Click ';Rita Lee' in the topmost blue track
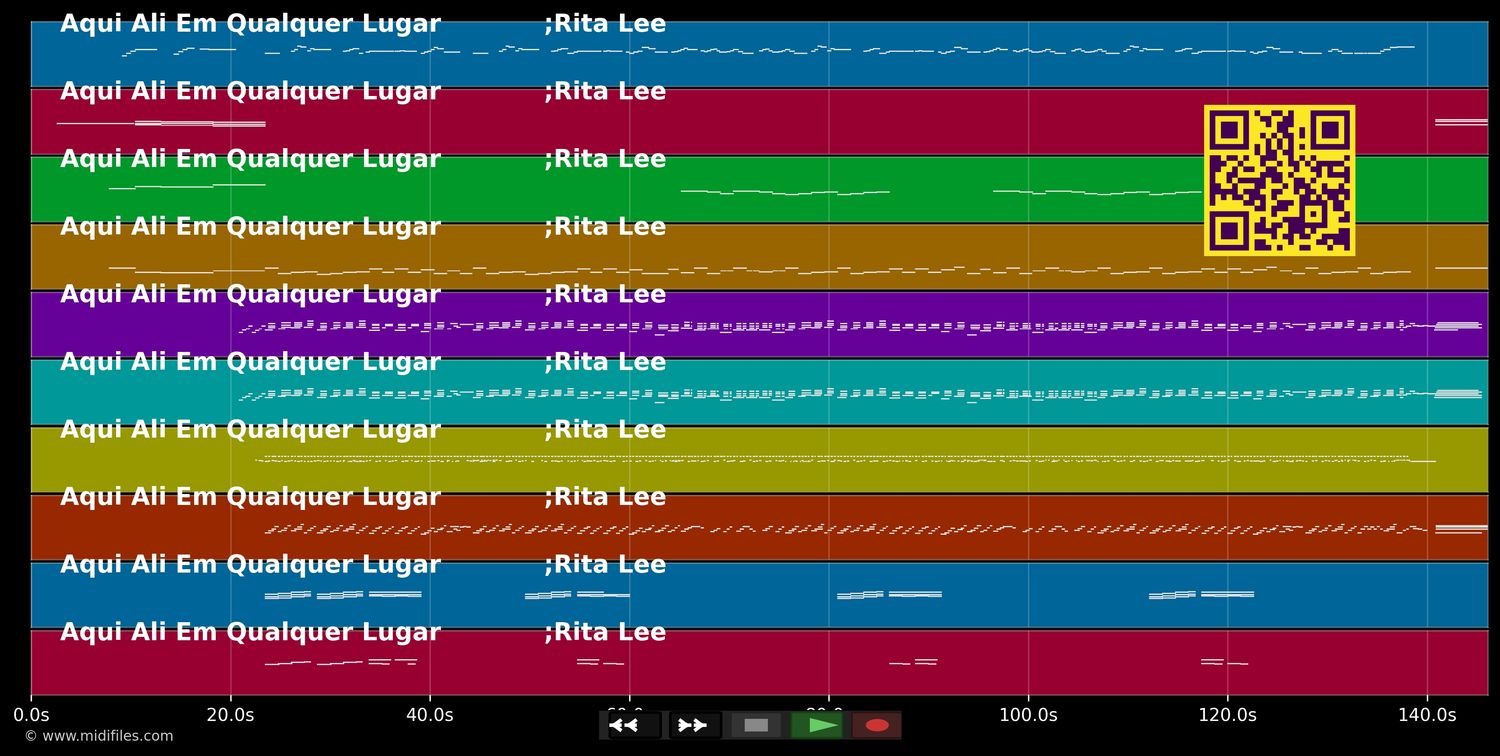Viewport: 1500px width, 756px height. pyautogui.click(x=605, y=24)
